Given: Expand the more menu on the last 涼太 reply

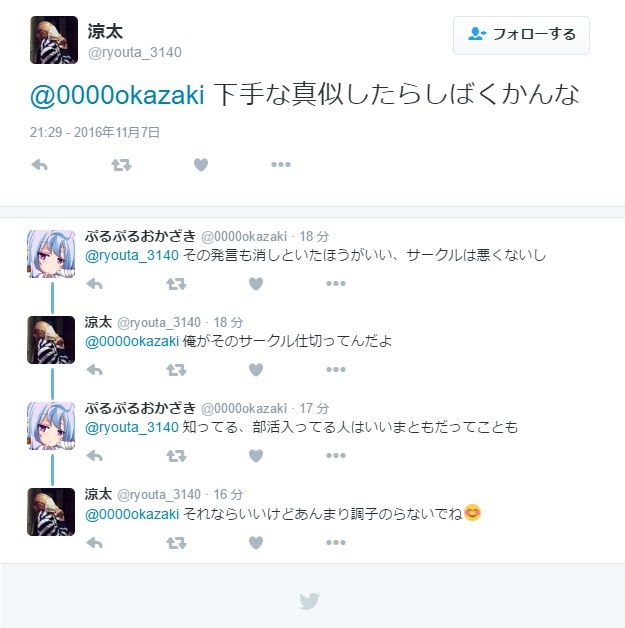Looking at the screenshot, I should pos(336,543).
